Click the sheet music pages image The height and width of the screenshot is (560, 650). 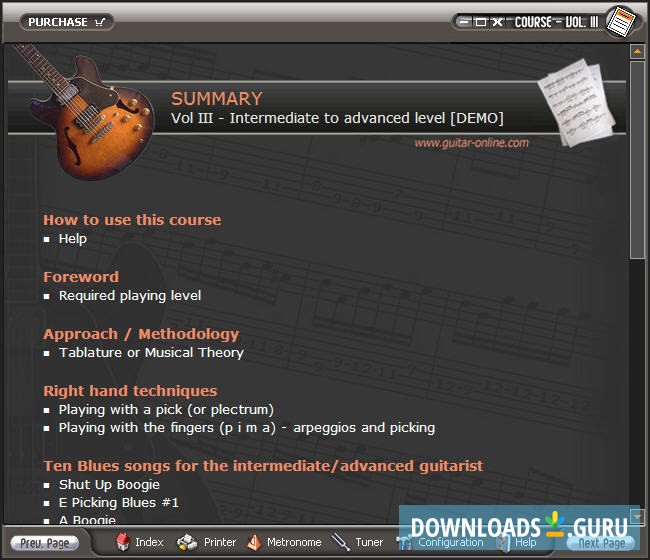578,103
